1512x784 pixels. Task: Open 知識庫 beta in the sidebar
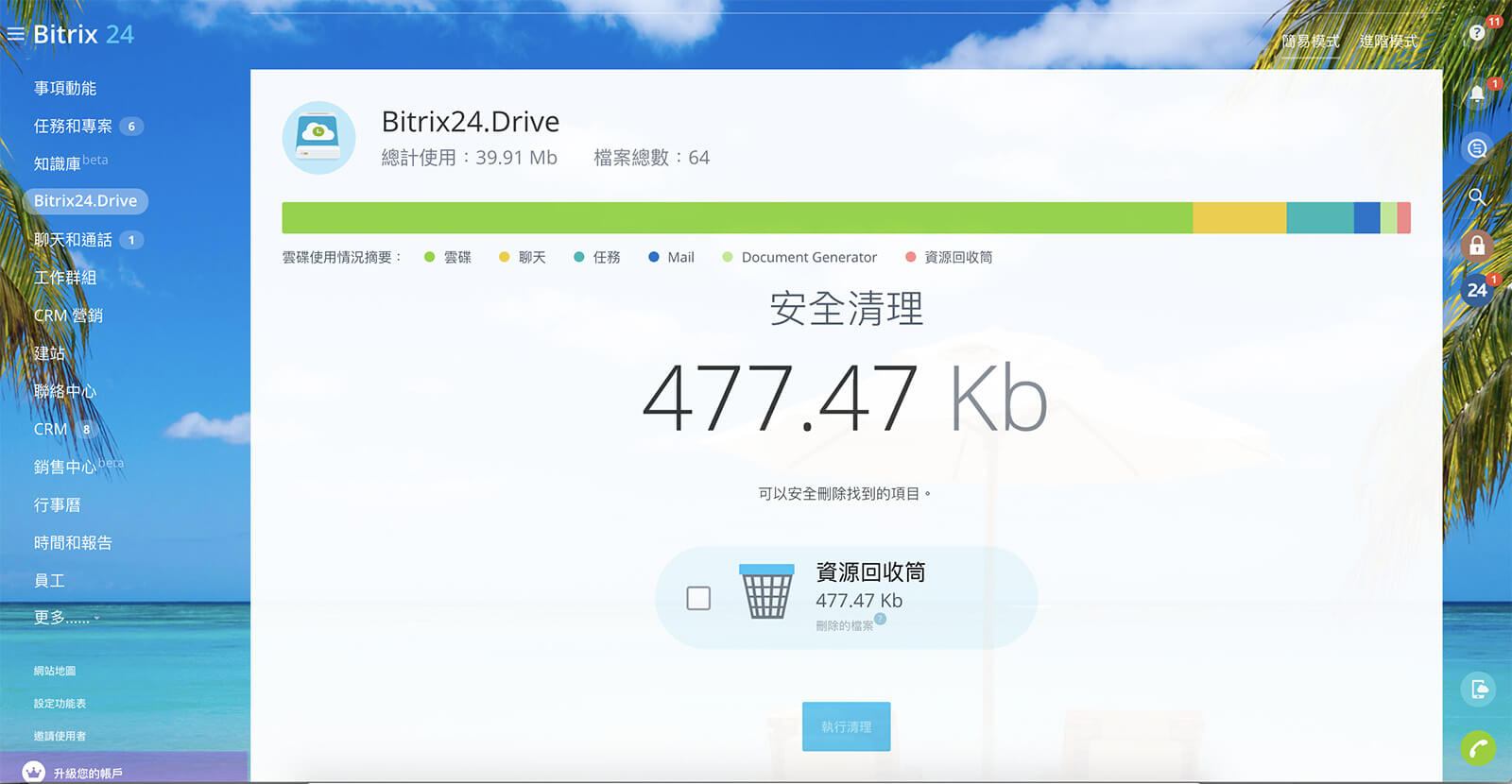[x=71, y=162]
